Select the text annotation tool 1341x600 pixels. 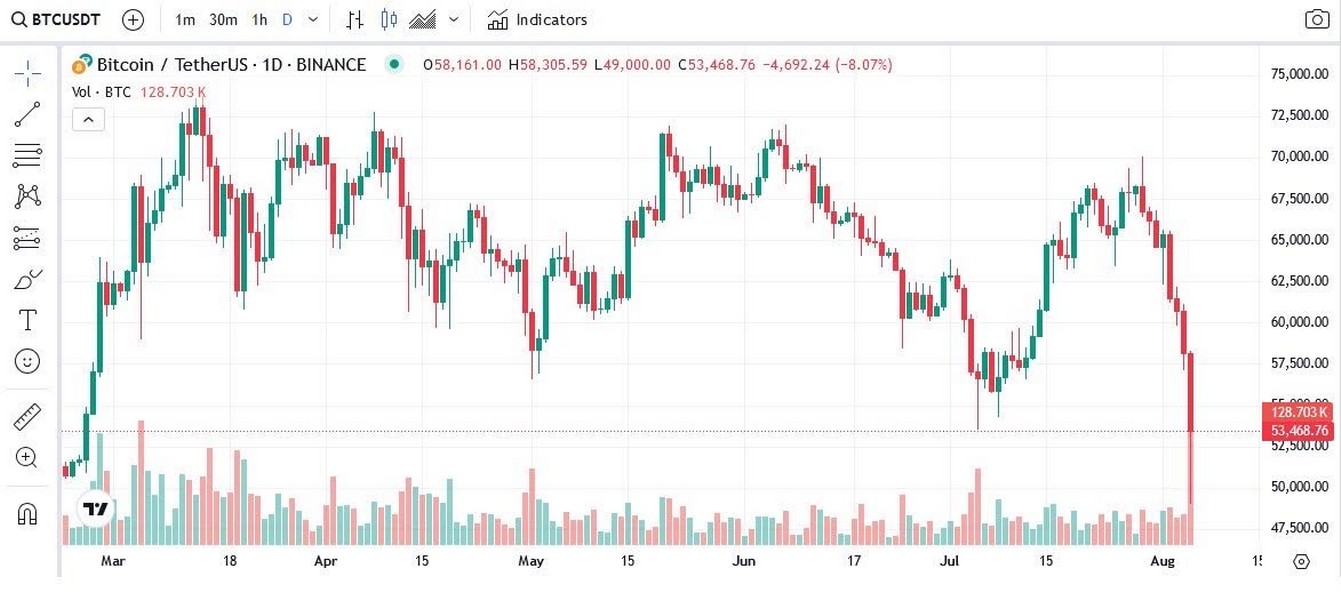click(27, 320)
